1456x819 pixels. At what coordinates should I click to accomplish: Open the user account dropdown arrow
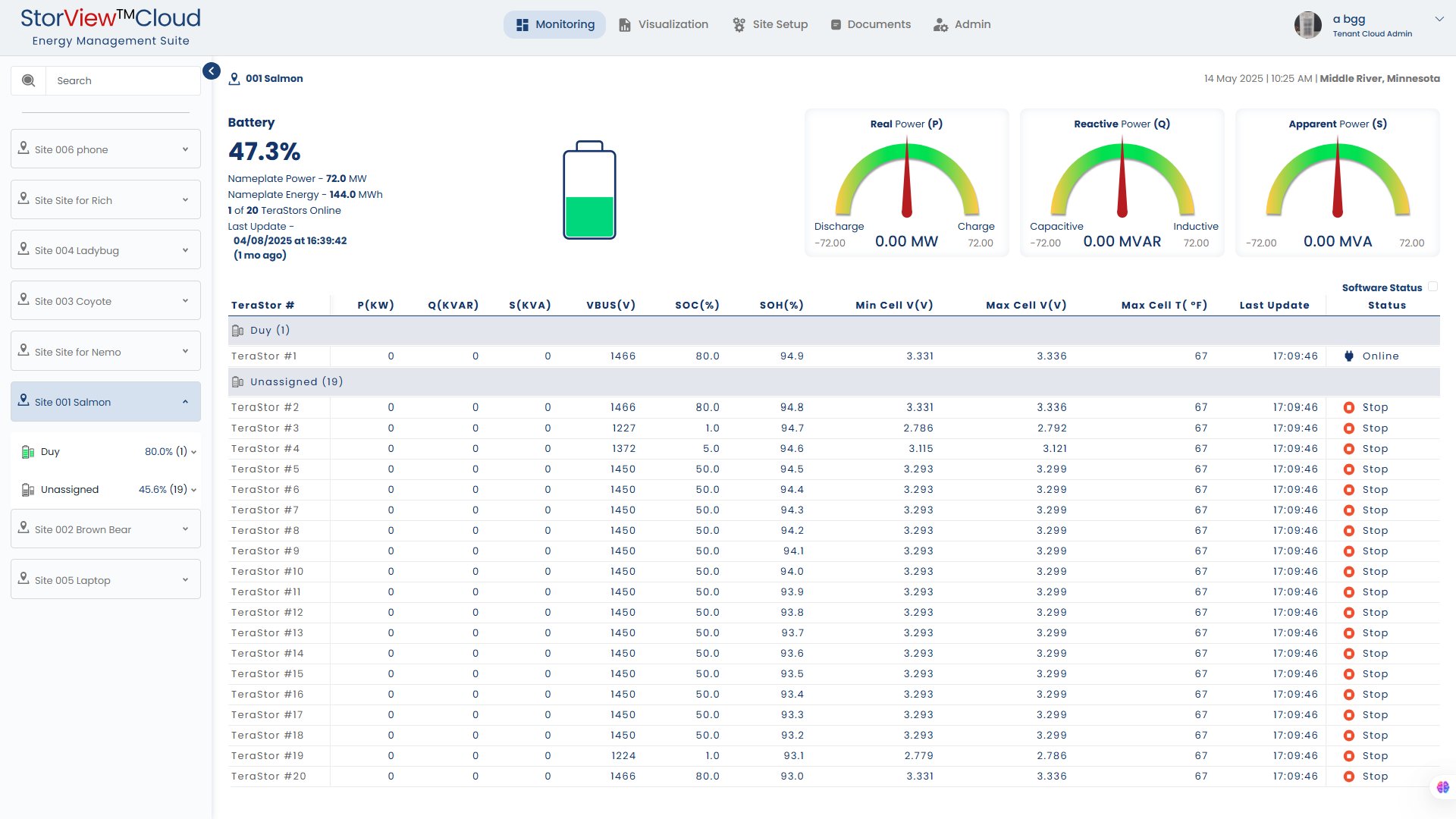click(1439, 19)
